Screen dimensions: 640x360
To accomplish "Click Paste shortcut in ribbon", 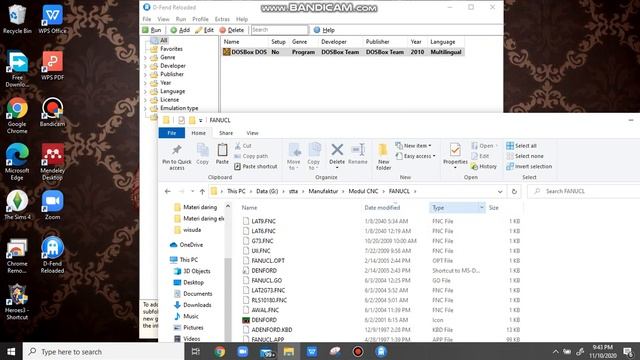I will pyautogui.click(x=256, y=167).
